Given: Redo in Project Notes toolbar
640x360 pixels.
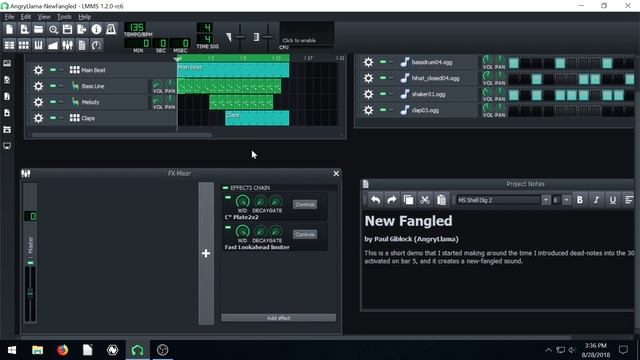Looking at the screenshot, I should pyautogui.click(x=391, y=200).
